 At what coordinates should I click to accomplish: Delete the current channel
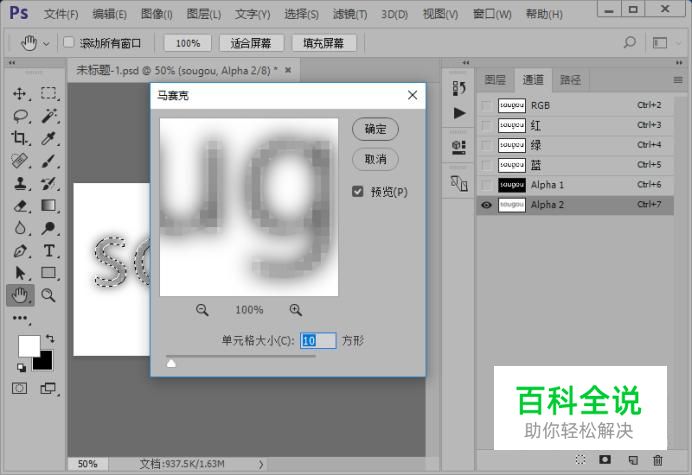658,460
